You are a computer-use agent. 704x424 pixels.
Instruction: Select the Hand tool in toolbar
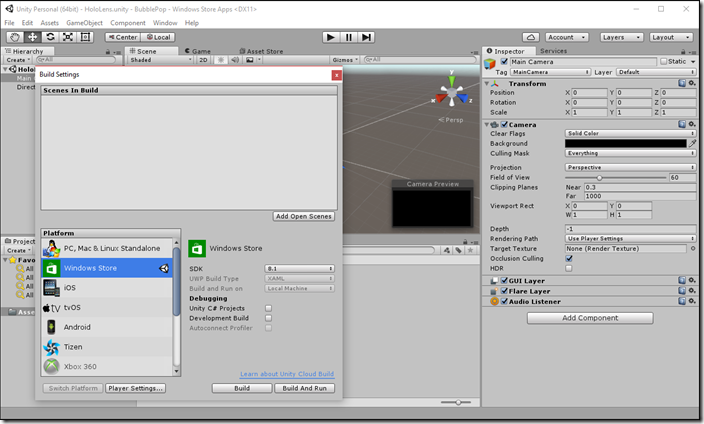pos(15,37)
